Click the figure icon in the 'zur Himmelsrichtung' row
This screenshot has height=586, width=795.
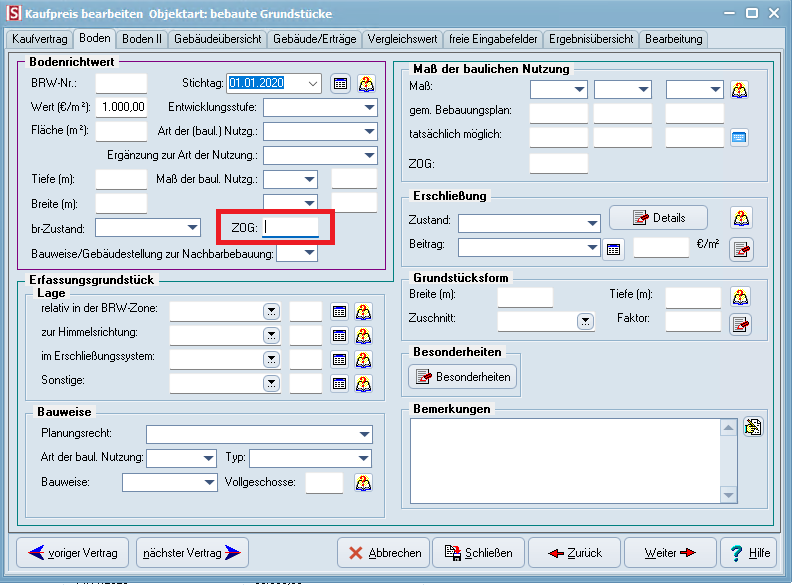click(x=364, y=335)
